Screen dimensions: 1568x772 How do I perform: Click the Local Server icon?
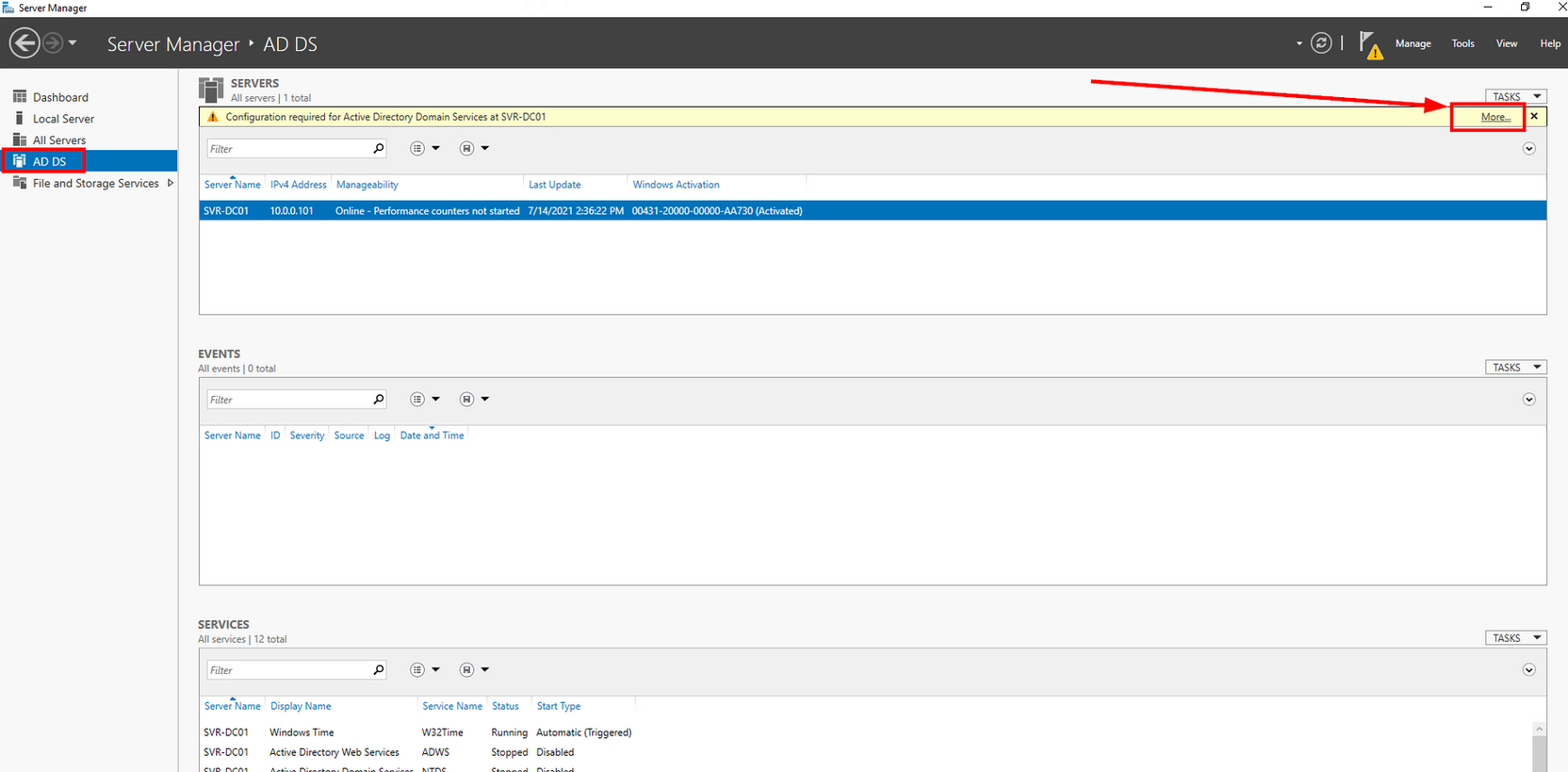click(20, 118)
